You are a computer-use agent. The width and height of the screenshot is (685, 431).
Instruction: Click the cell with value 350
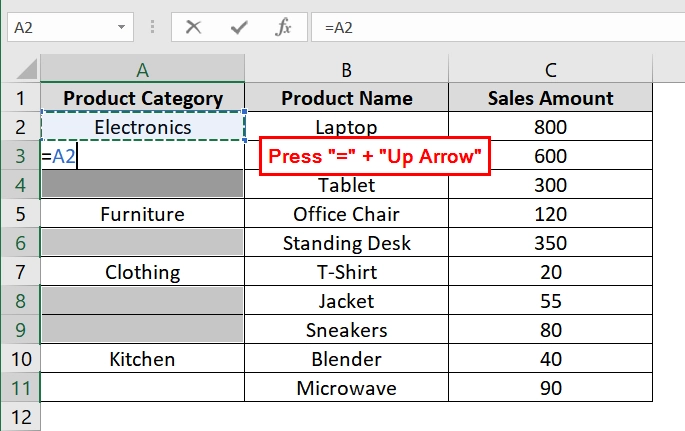pyautogui.click(x=550, y=243)
